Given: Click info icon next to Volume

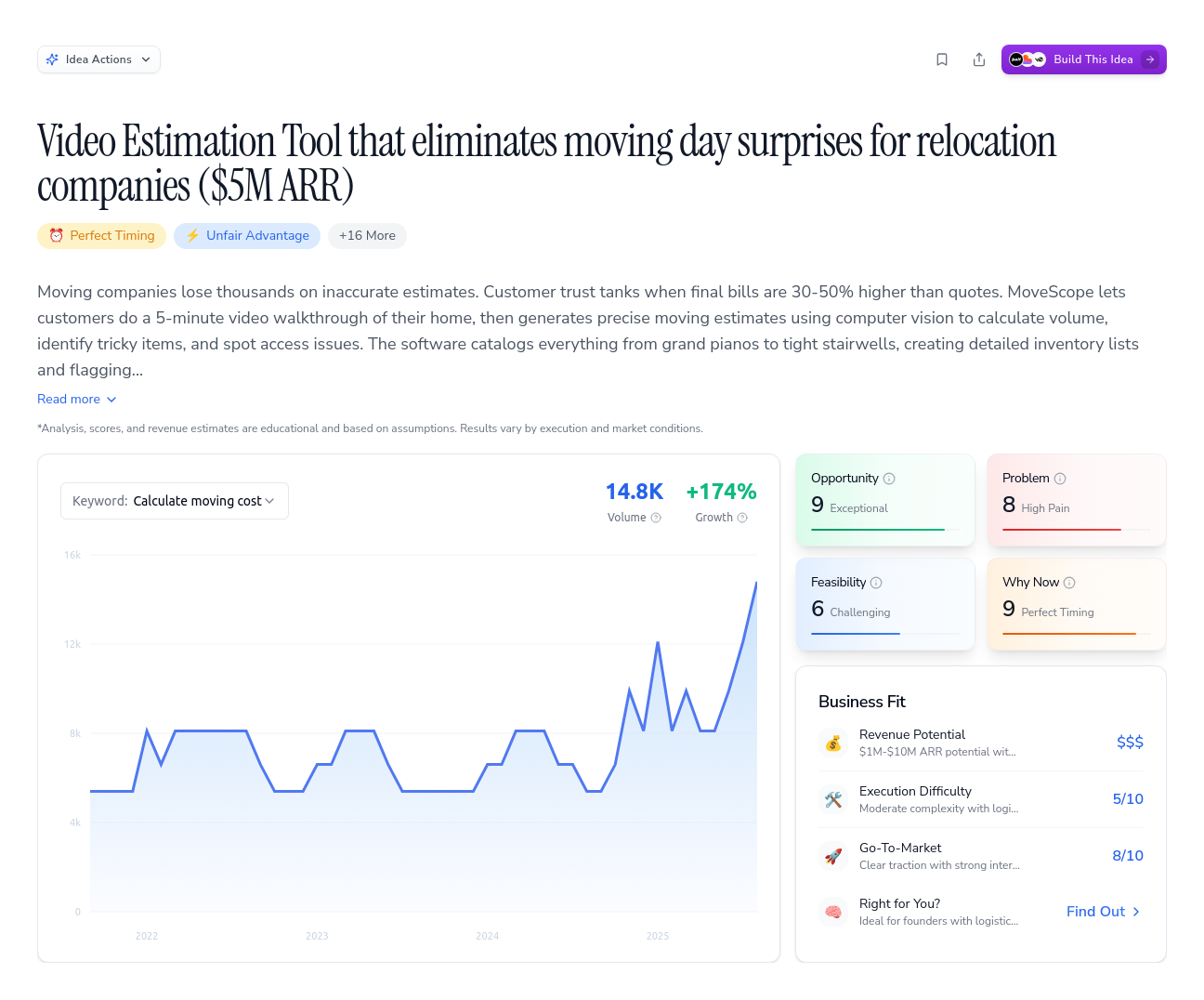Looking at the screenshot, I should click(656, 518).
